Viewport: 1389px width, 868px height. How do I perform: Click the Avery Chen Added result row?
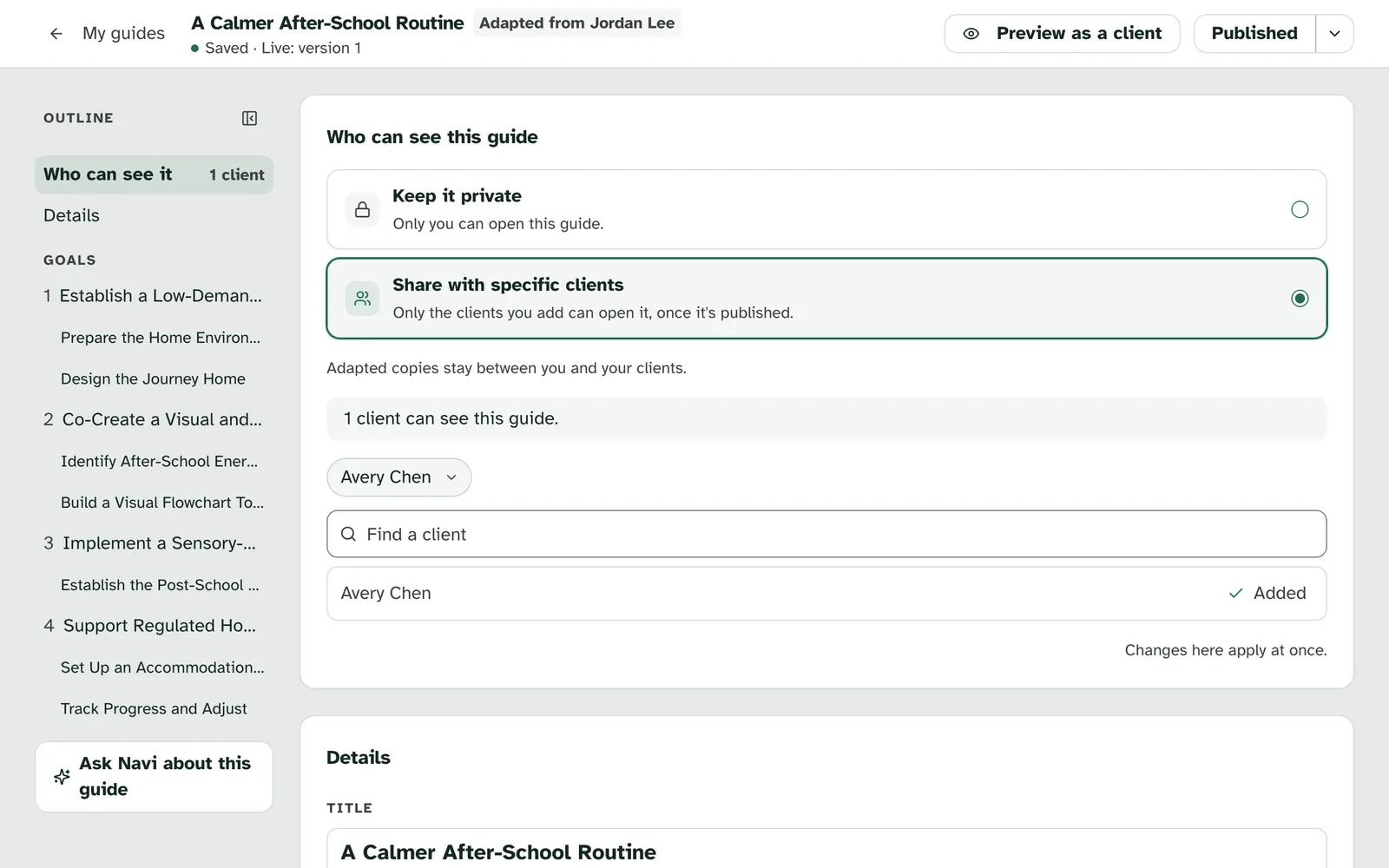pyautogui.click(x=826, y=594)
